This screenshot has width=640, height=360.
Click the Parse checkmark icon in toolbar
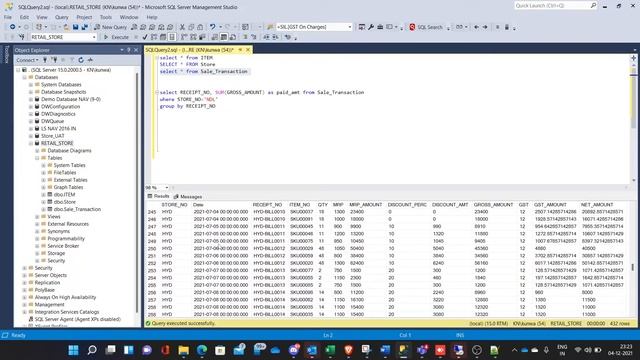click(145, 37)
